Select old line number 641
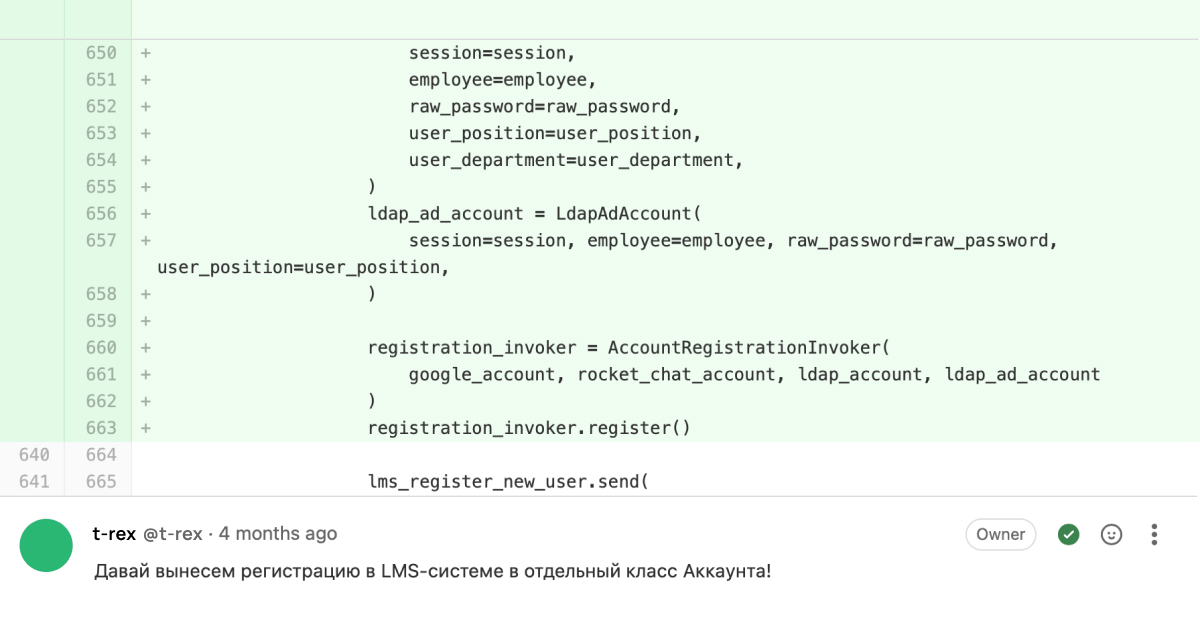Image resolution: width=1200 pixels, height=630 pixels. point(34,482)
